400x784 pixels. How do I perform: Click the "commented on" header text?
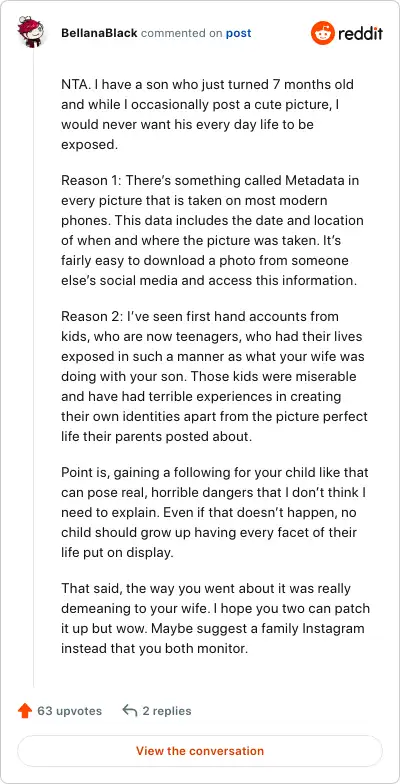[182, 34]
